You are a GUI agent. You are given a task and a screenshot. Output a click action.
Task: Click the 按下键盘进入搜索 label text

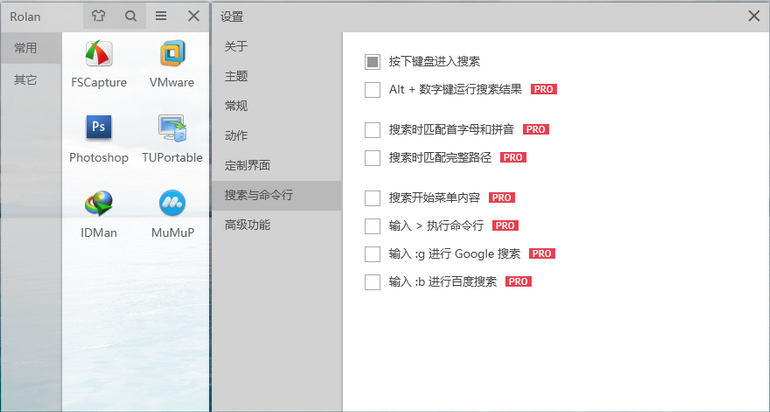[435, 62]
